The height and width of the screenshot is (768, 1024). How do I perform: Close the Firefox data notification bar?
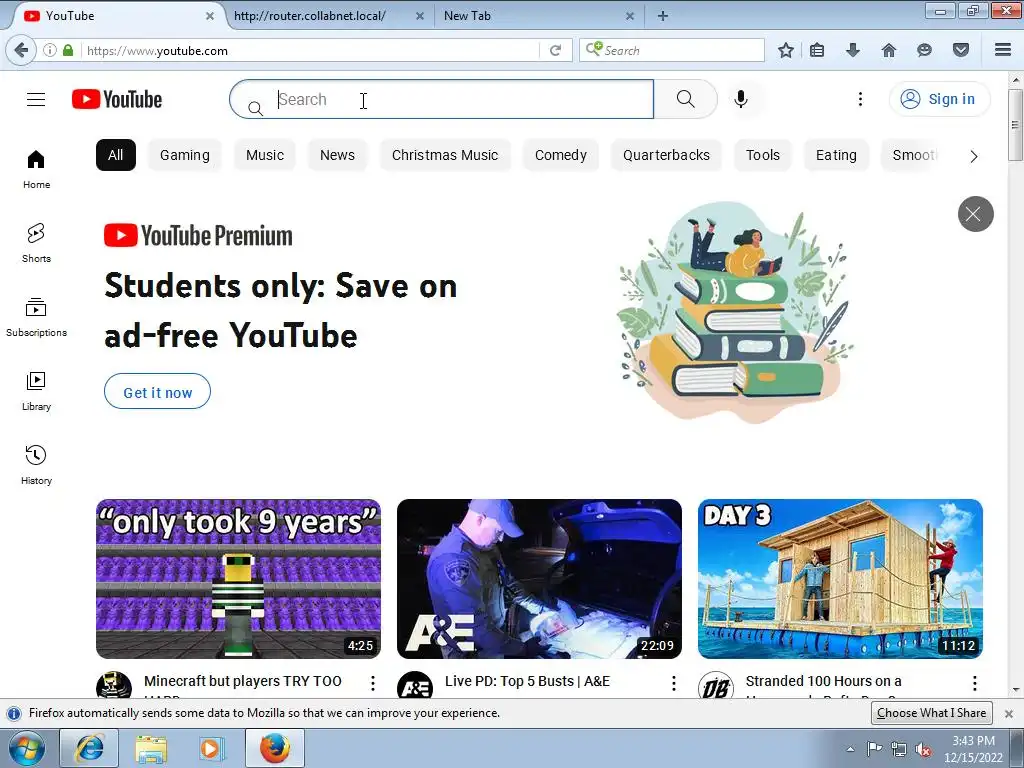pos(1008,714)
